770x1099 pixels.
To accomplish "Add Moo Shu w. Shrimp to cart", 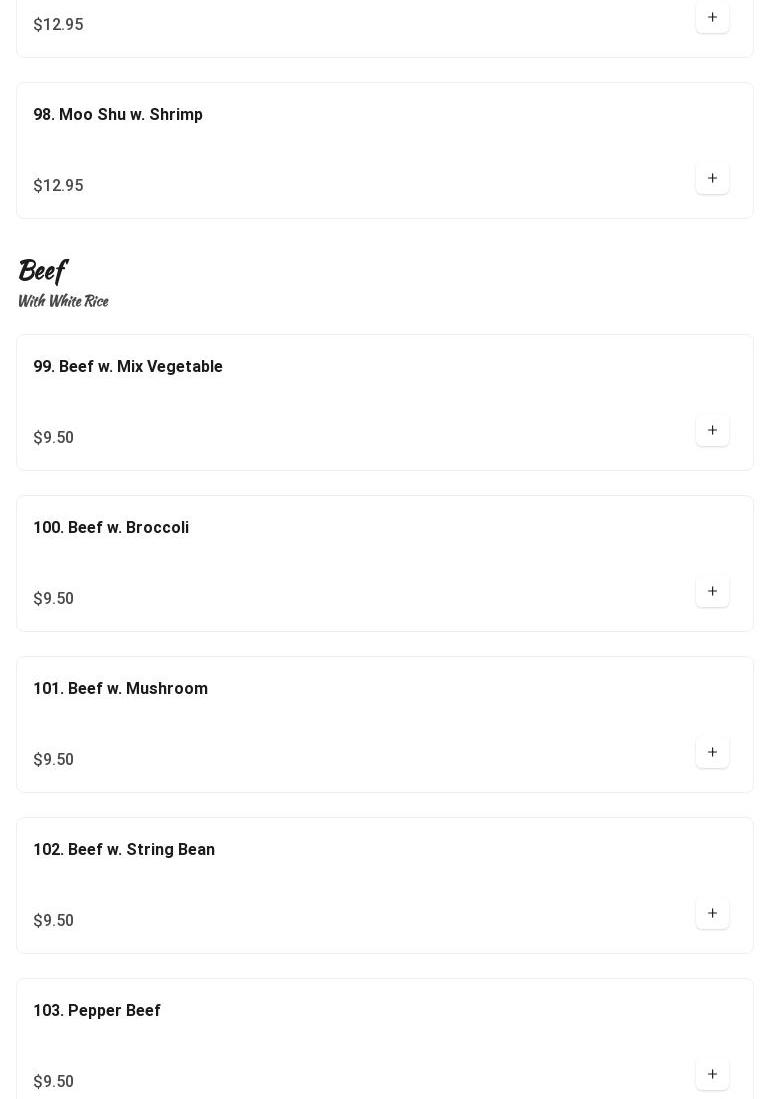I will click(712, 179).
